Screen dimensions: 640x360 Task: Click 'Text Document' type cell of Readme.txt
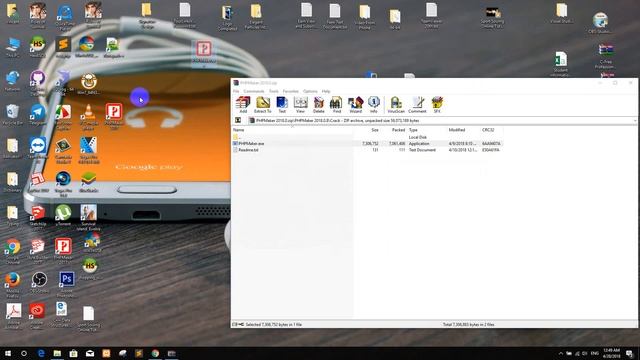[x=422, y=150]
